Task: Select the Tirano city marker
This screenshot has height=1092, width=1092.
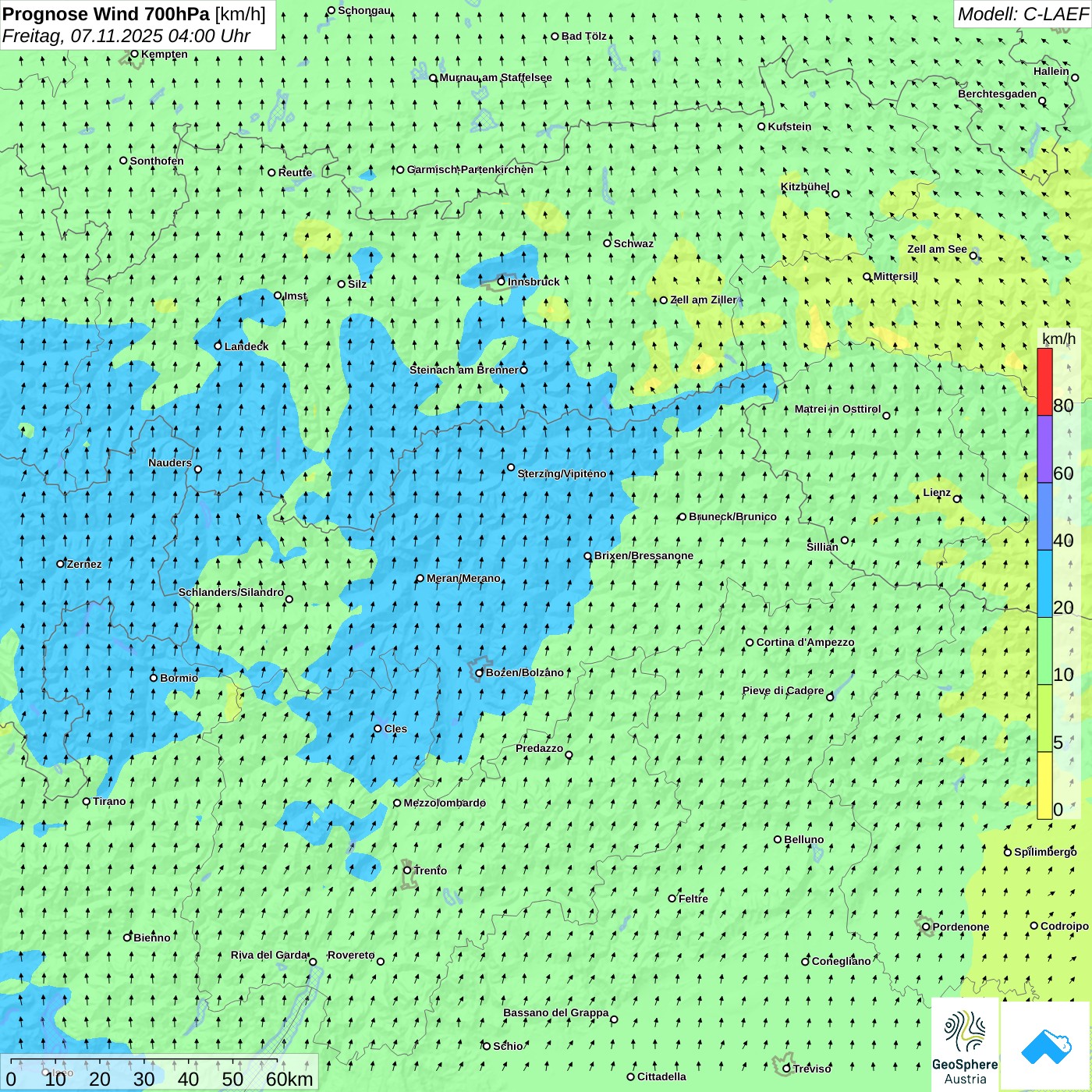Action: click(87, 801)
